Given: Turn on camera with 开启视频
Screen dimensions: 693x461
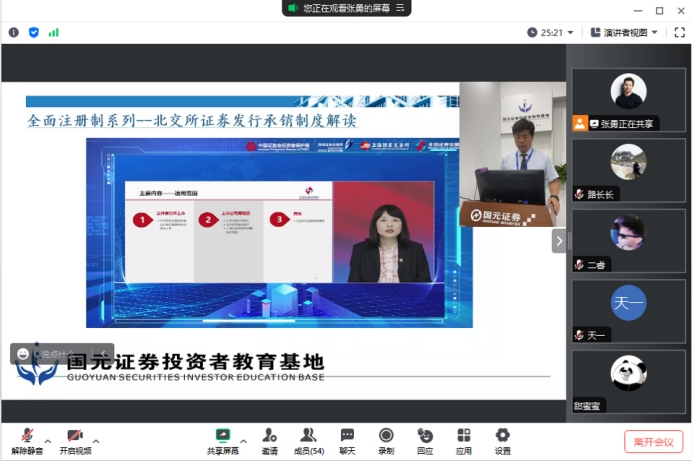Looking at the screenshot, I should [75, 442].
